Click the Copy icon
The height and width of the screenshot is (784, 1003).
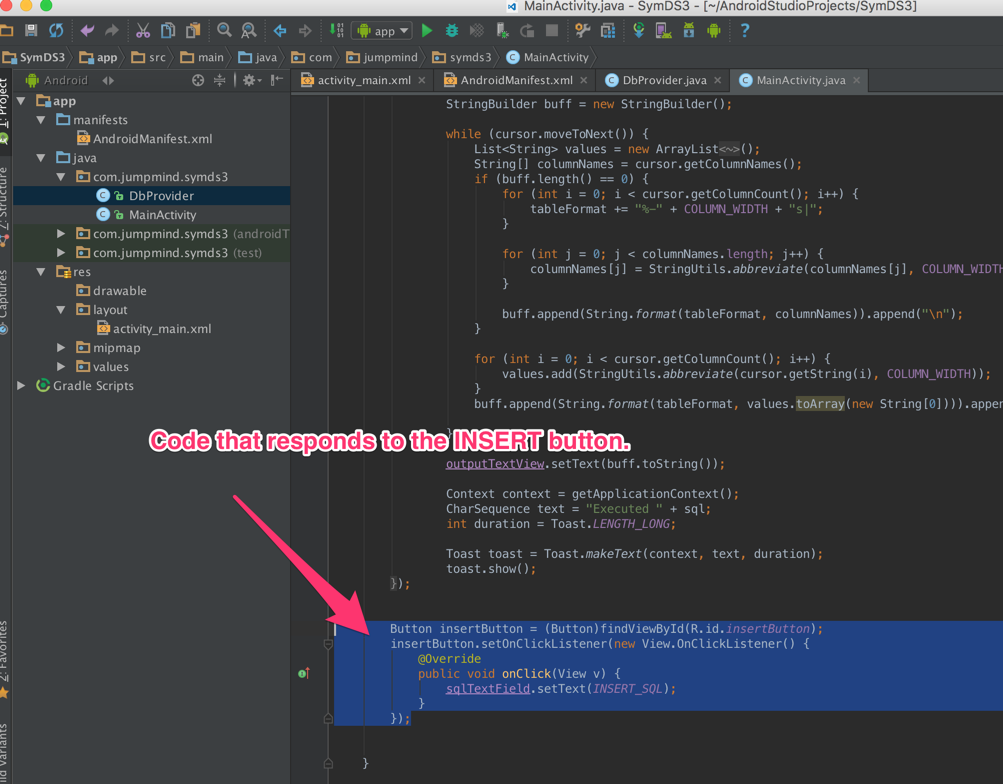[168, 31]
